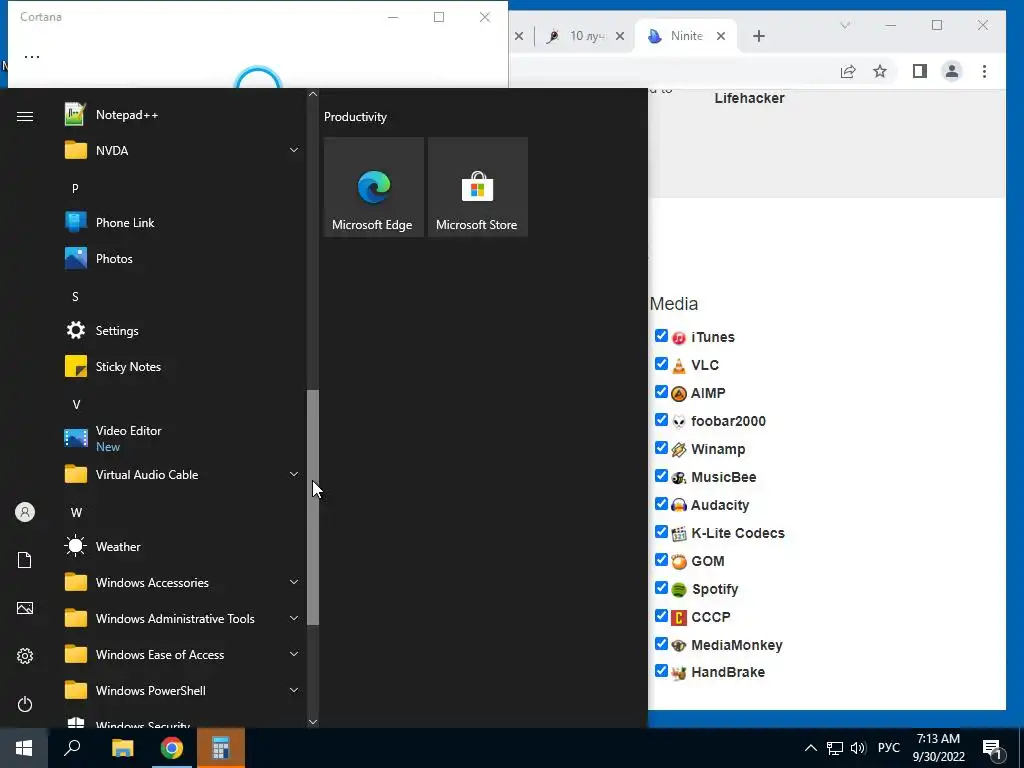The height and width of the screenshot is (768, 1024).
Task: Uncheck the foobar2000 checkbox
Action: click(662, 420)
